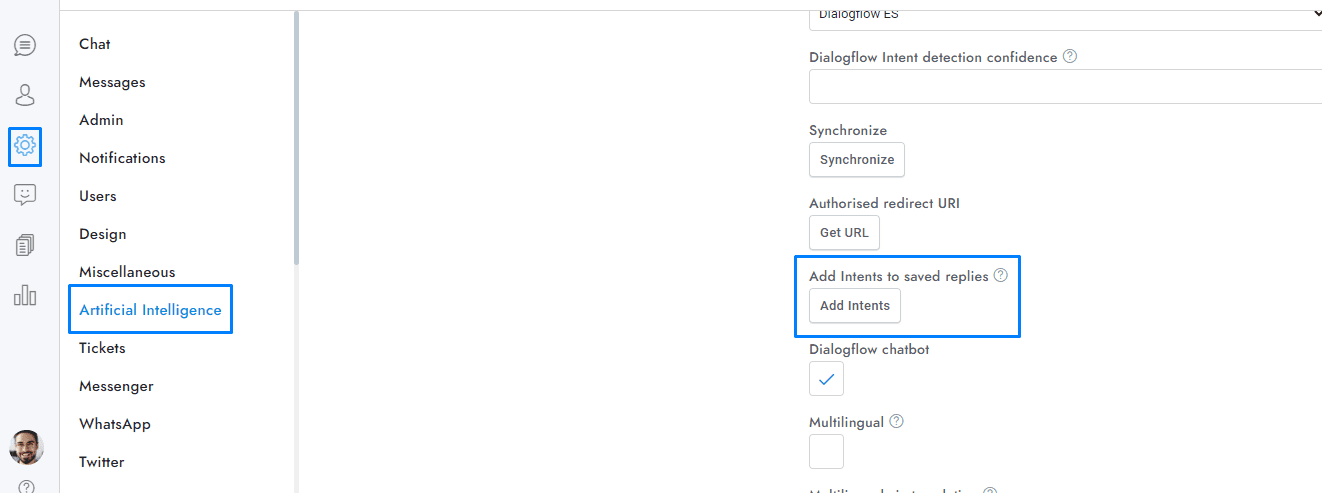Viewport: 1322px width, 493px height.
Task: Click the Intent detection confidence input field
Action: click(x=1065, y=87)
